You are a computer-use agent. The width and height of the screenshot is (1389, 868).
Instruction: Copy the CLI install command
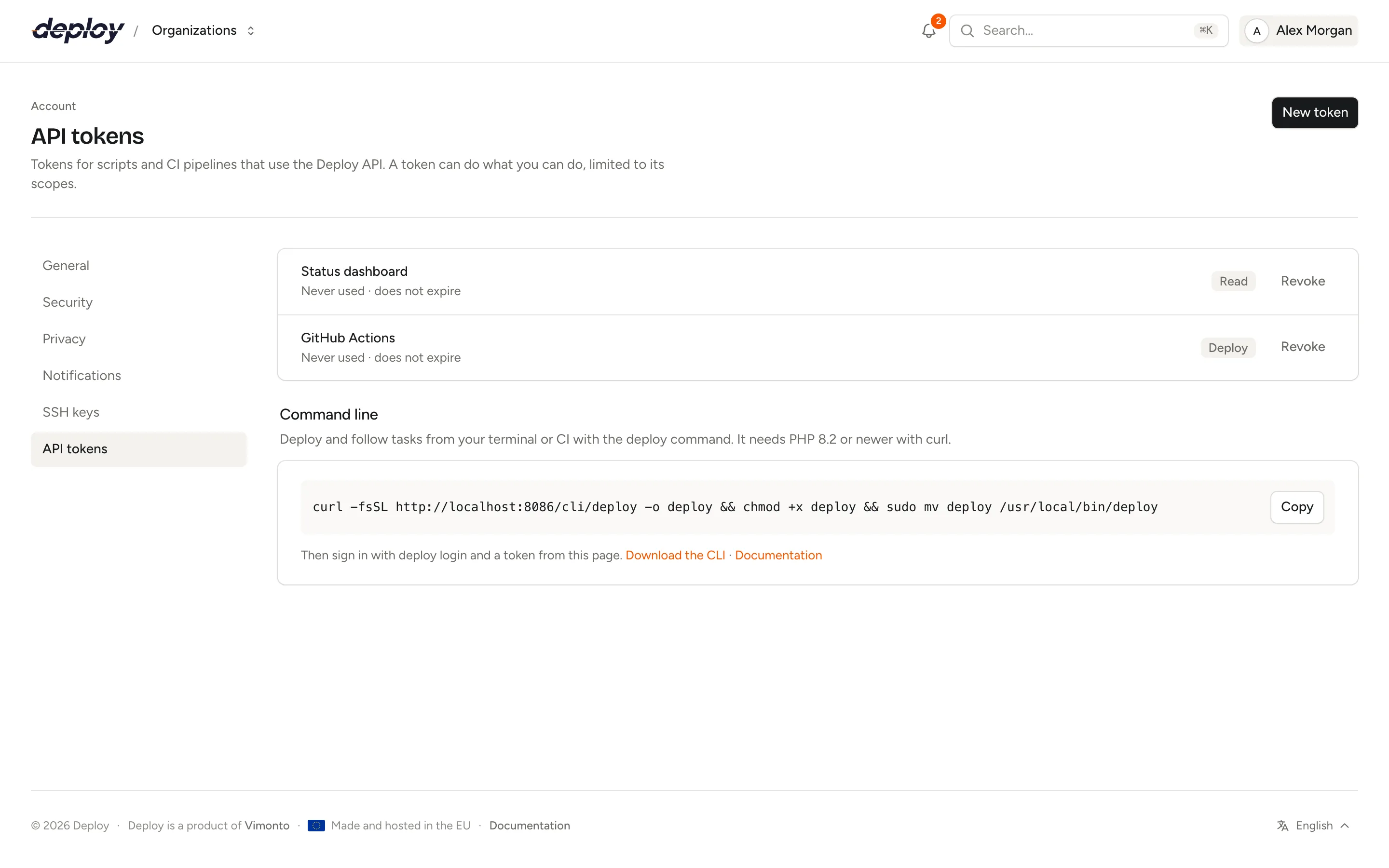tap(1296, 507)
